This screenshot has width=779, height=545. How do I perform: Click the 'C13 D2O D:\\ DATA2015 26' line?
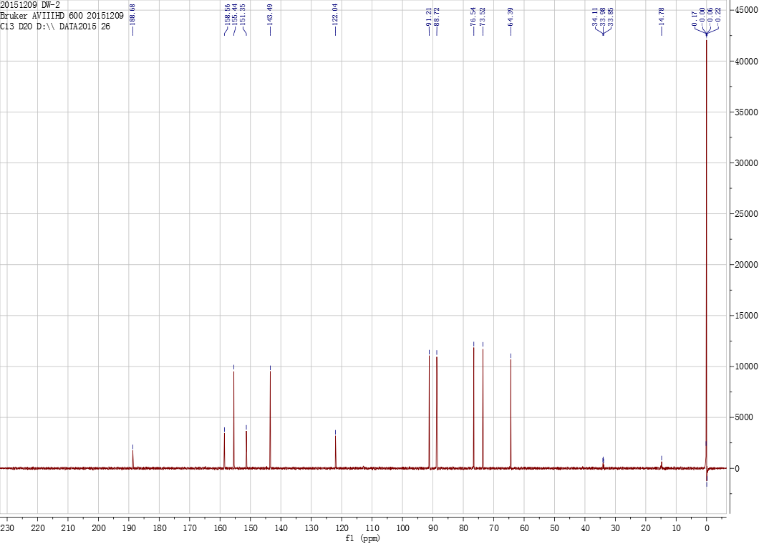coord(55,27)
